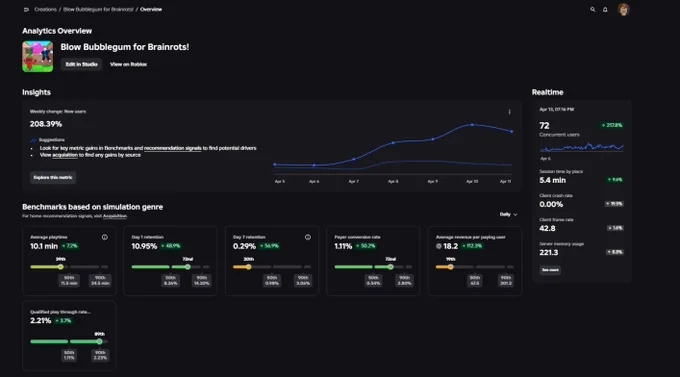Follow the recommendation signals link
Screen dimensions: 680x377
173,148
